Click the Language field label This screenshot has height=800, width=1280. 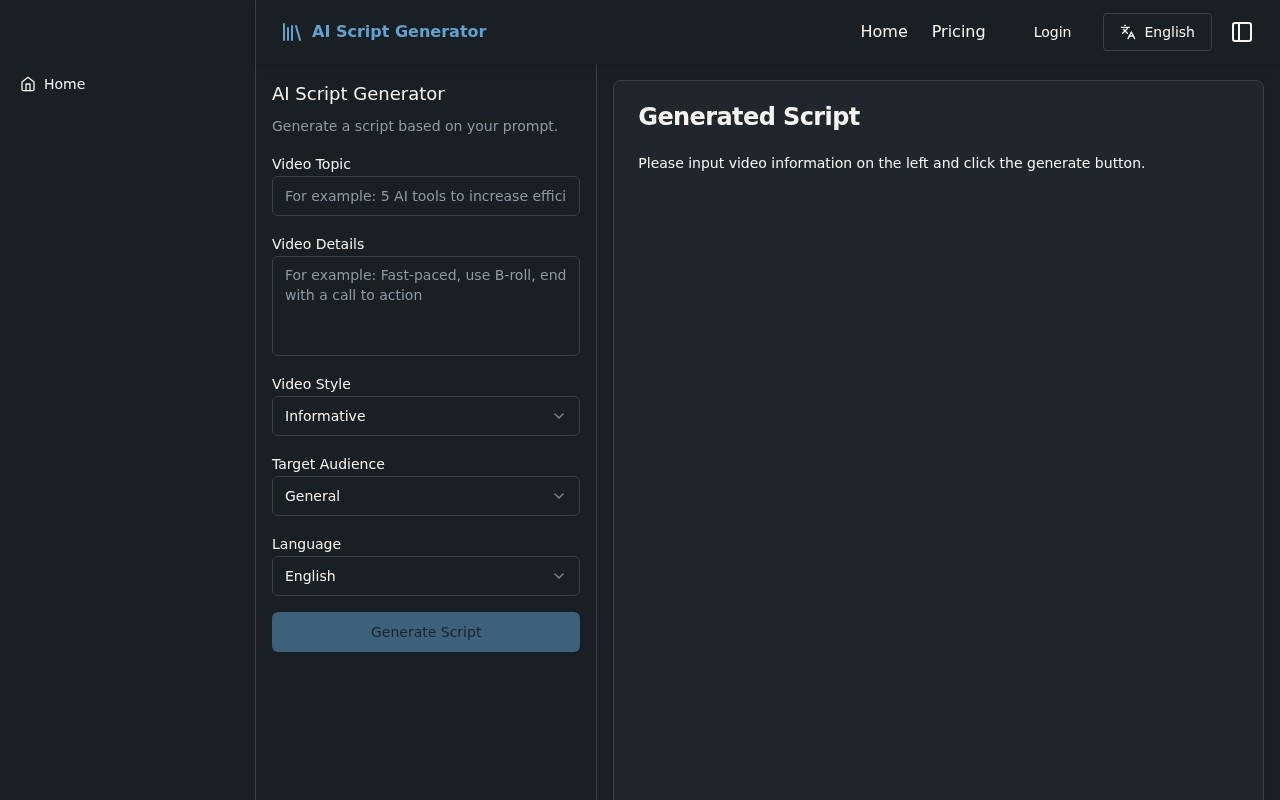[306, 544]
